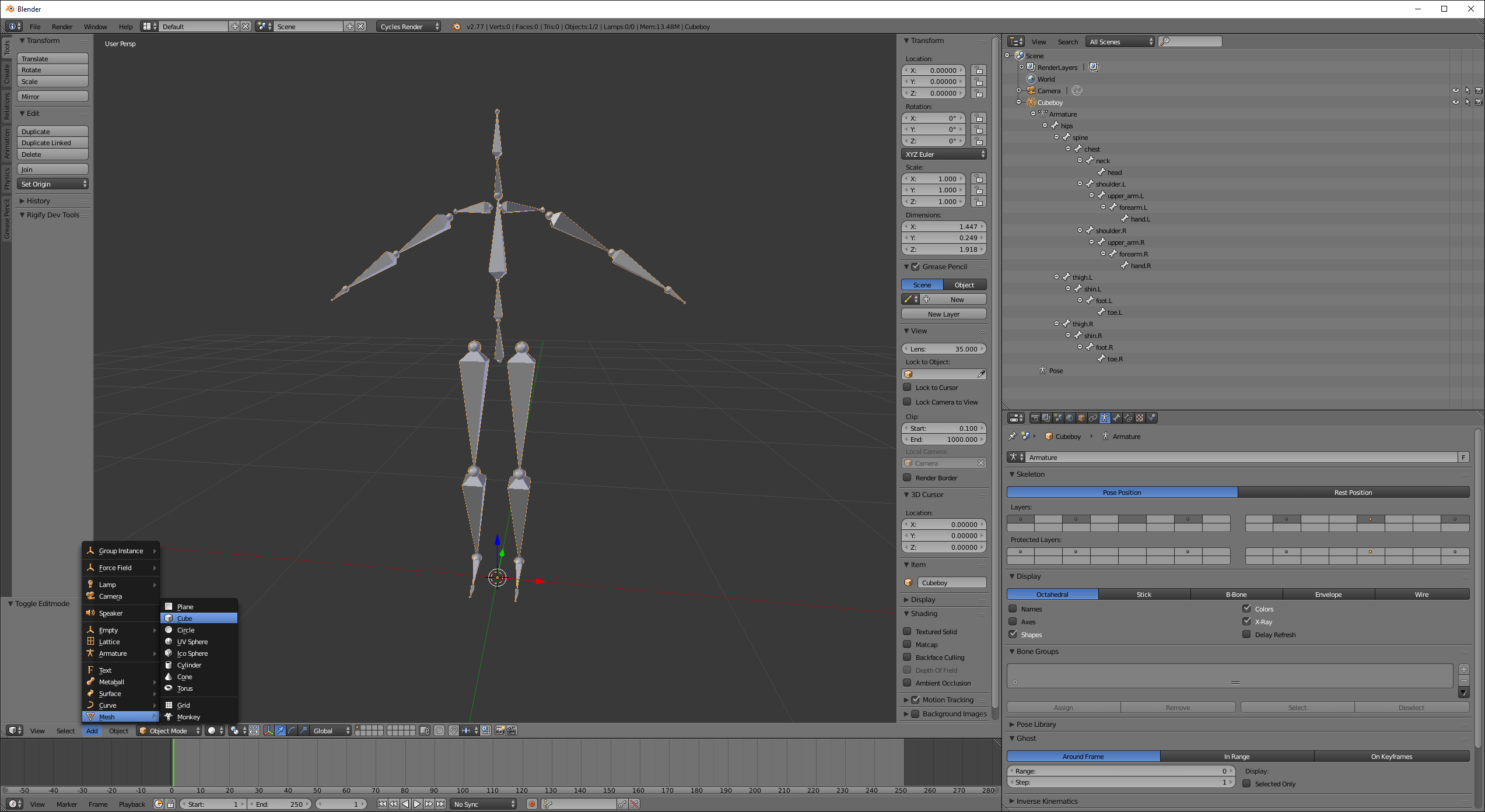1485x812 pixels.
Task: Open the Cycles Render engine dropdown
Action: point(408,26)
